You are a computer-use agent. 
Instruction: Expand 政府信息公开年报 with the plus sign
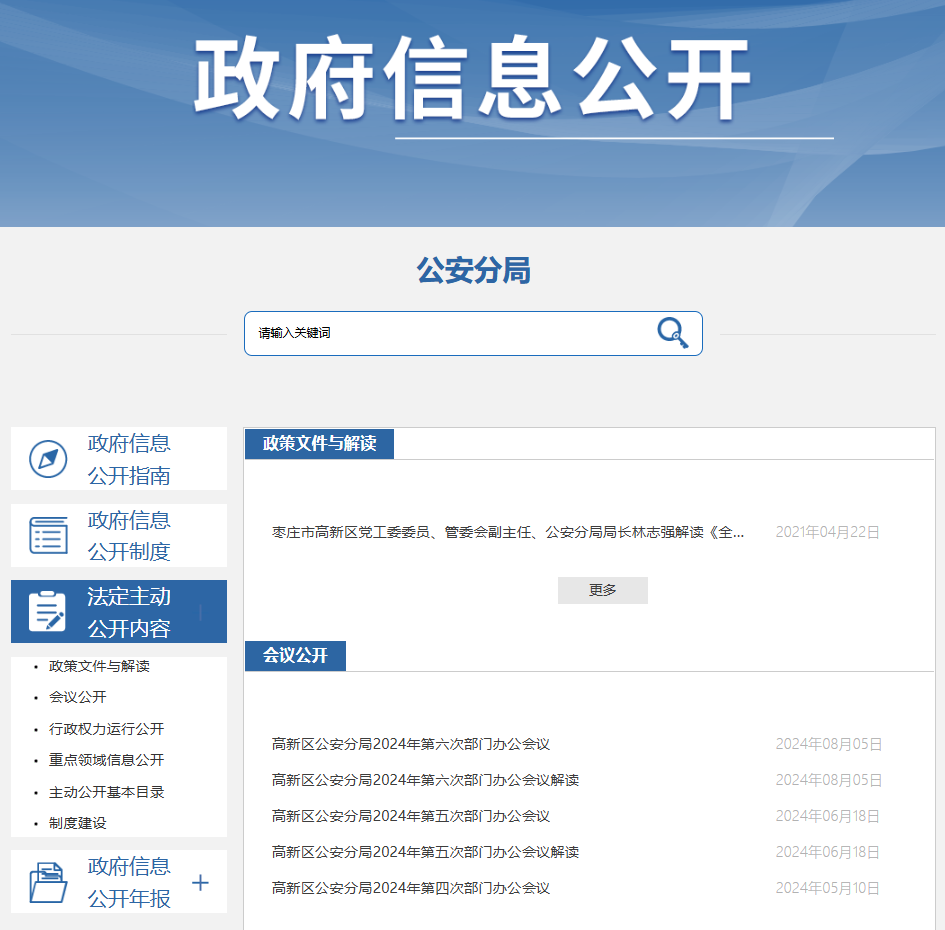point(200,882)
